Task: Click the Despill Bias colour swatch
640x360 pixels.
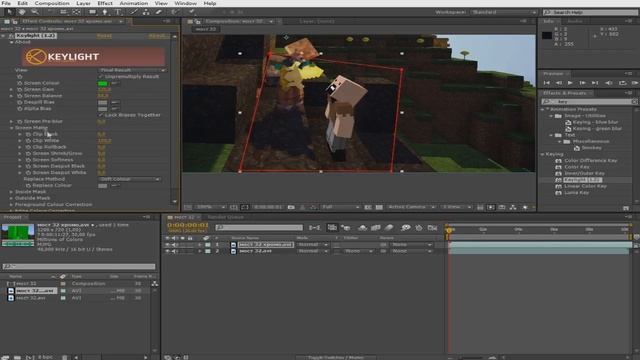Action: coord(102,102)
